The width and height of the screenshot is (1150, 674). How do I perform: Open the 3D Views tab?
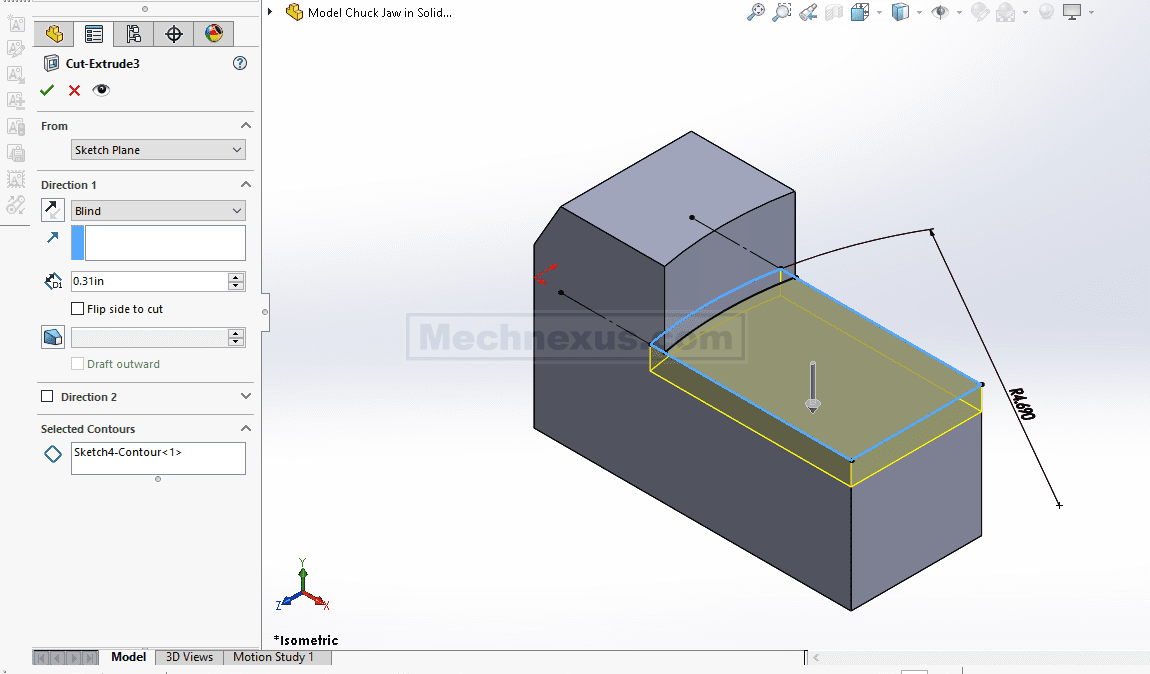click(189, 657)
